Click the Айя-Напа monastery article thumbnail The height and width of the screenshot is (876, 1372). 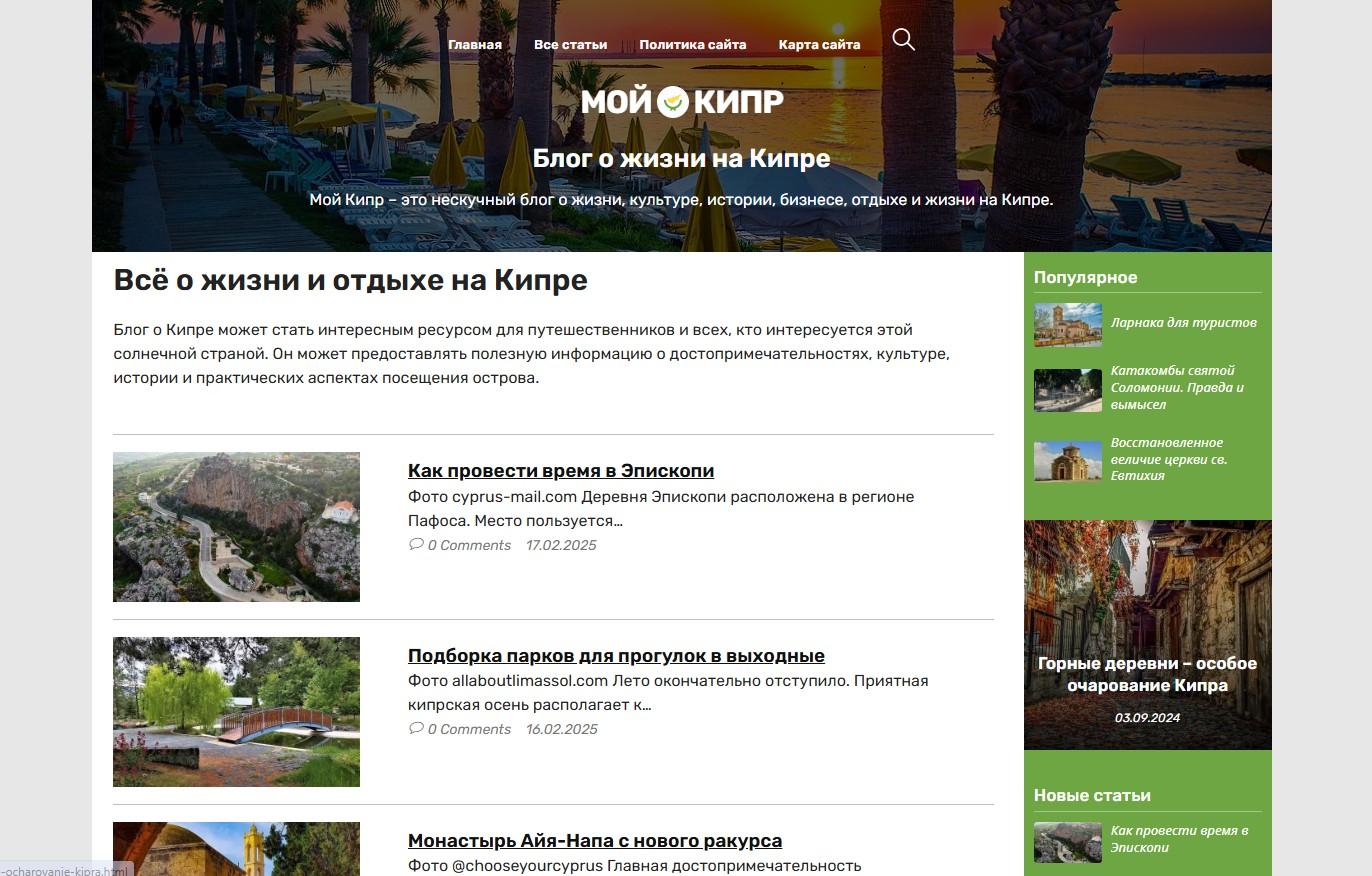[236, 849]
